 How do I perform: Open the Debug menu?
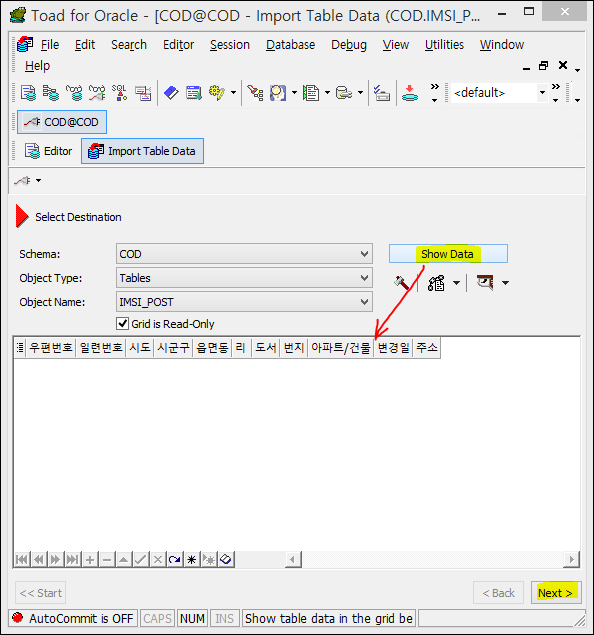[349, 45]
